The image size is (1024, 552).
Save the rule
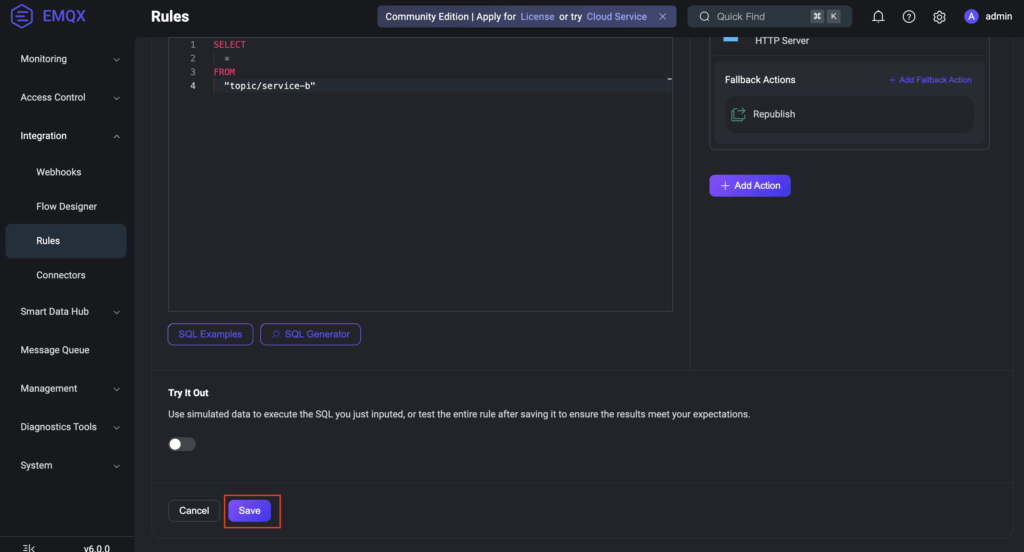tap(249, 511)
